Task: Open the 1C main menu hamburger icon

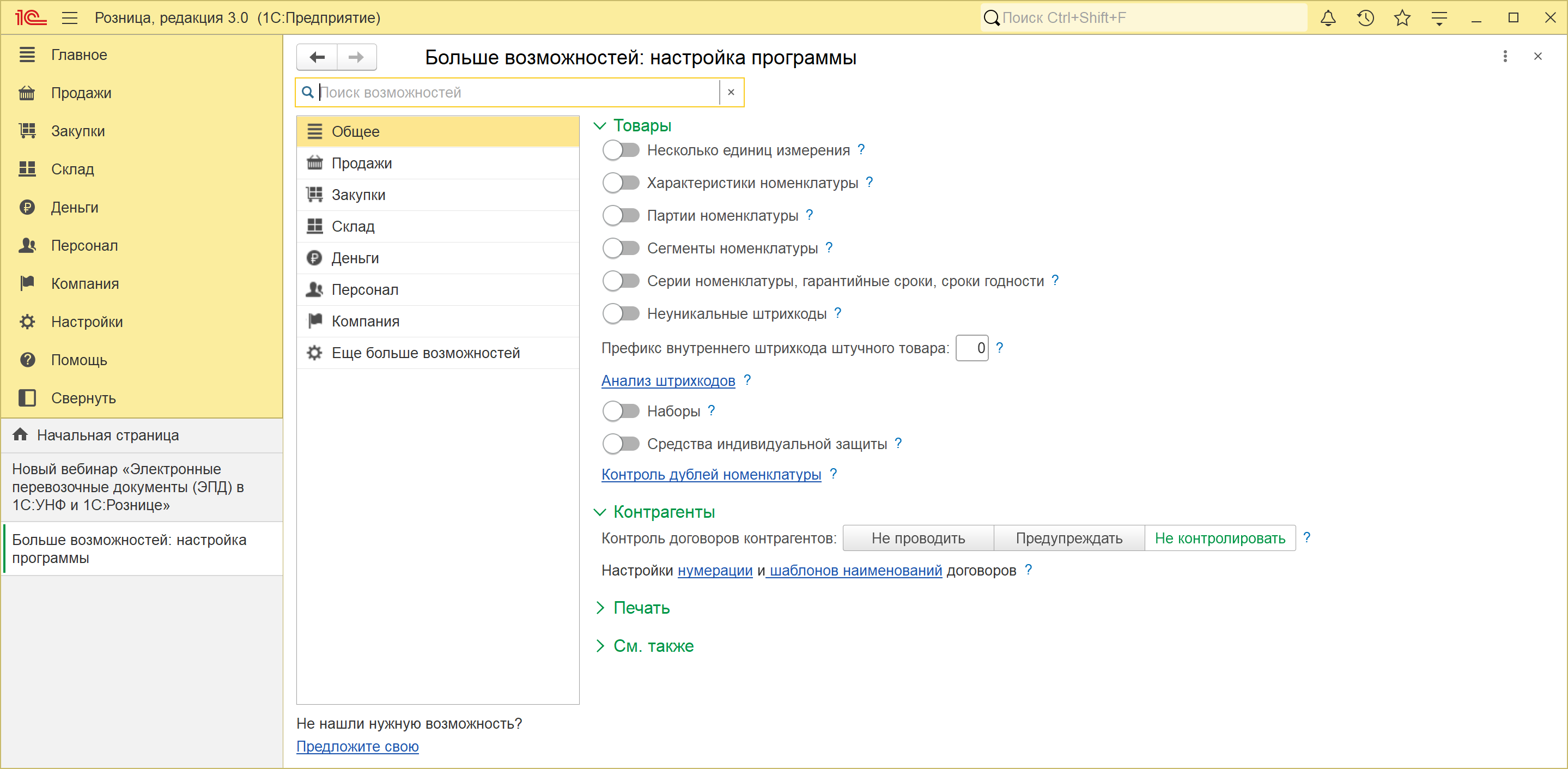Action: tap(69, 17)
